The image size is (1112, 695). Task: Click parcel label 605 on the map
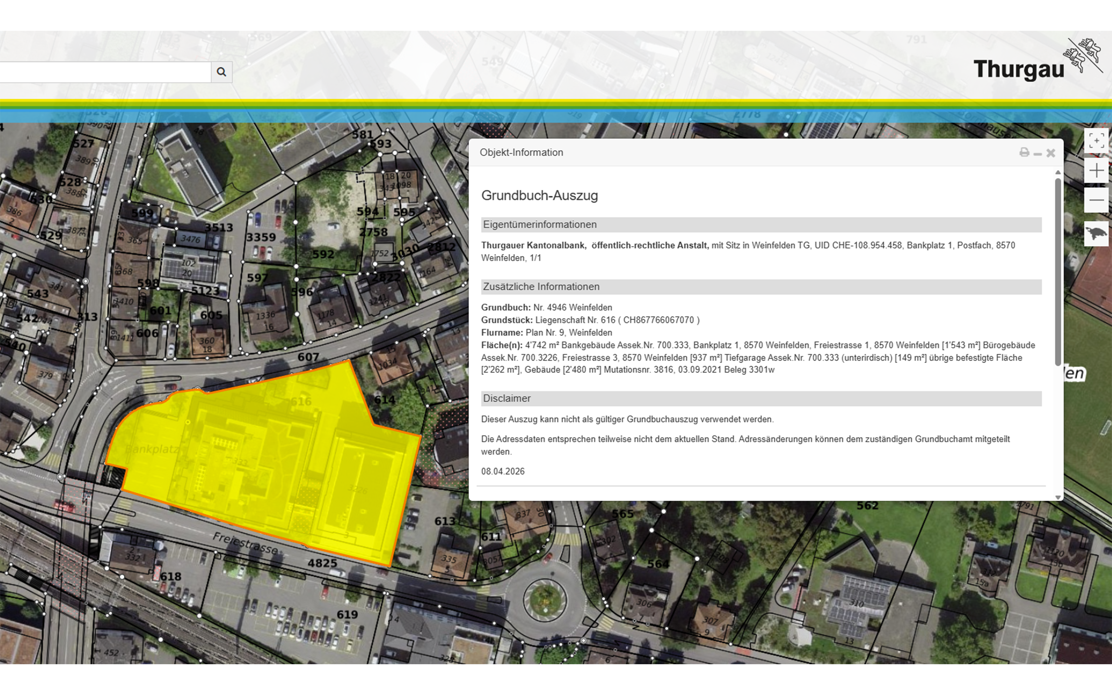pos(211,315)
